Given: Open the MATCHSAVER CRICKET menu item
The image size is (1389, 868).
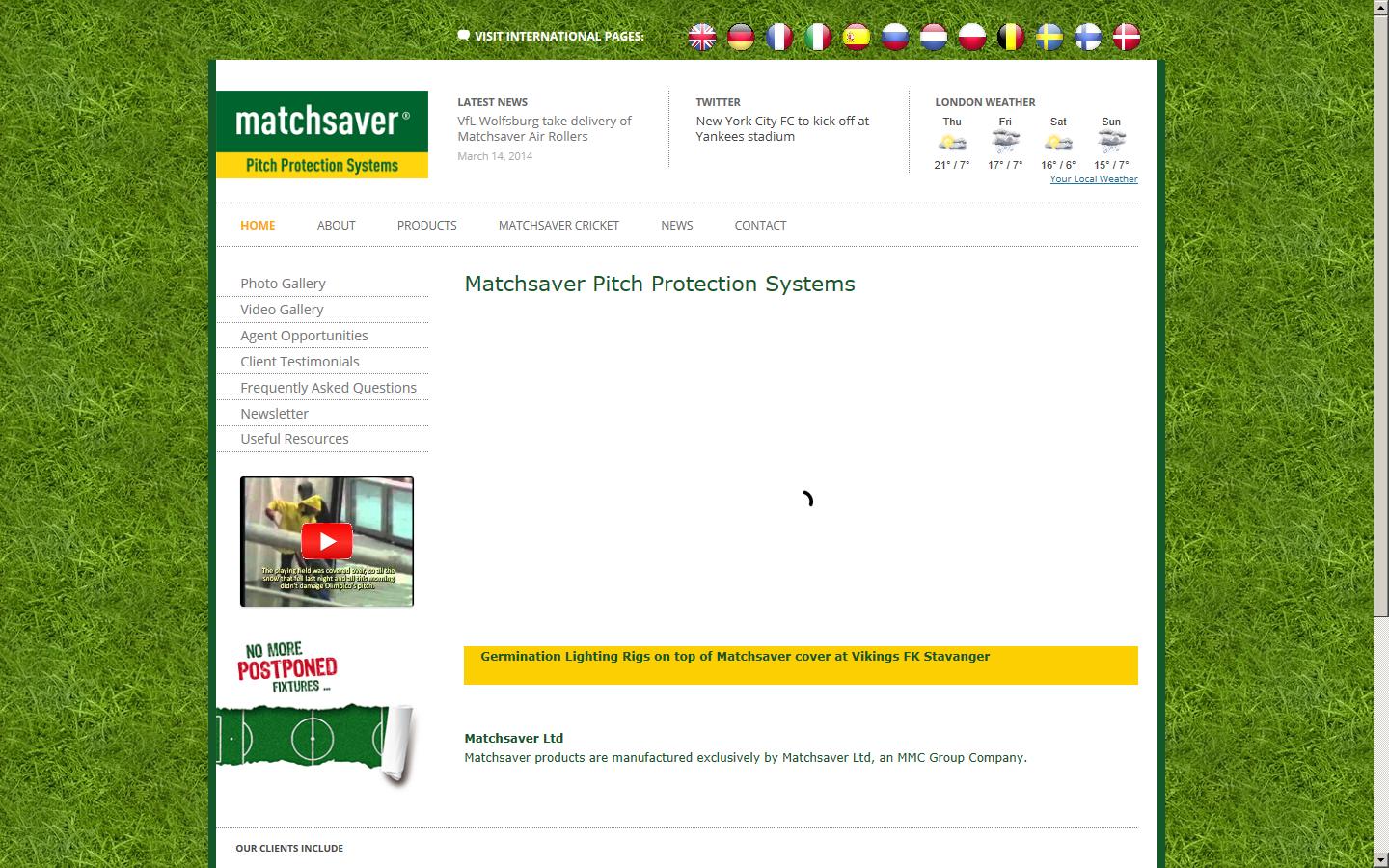Looking at the screenshot, I should pyautogui.click(x=558, y=225).
